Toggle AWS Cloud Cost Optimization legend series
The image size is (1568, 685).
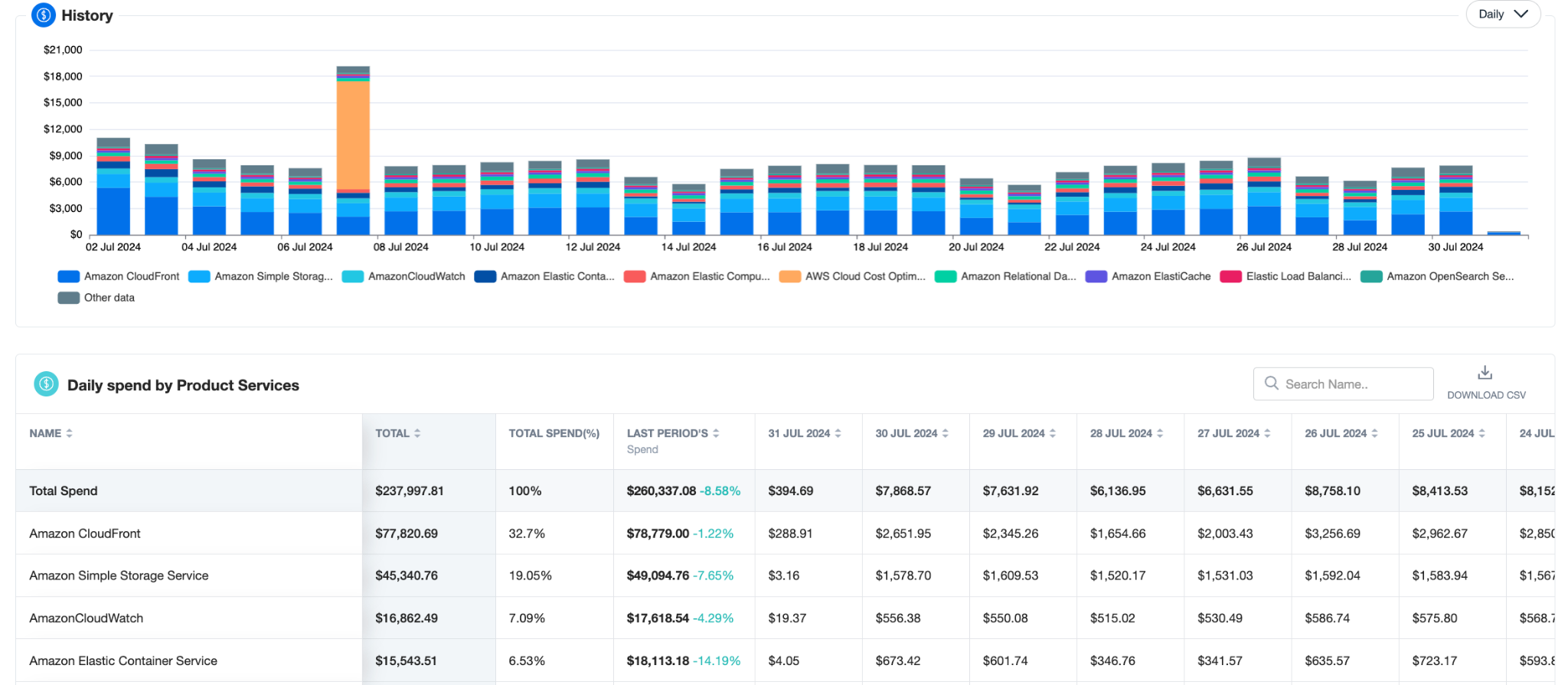pyautogui.click(x=852, y=276)
